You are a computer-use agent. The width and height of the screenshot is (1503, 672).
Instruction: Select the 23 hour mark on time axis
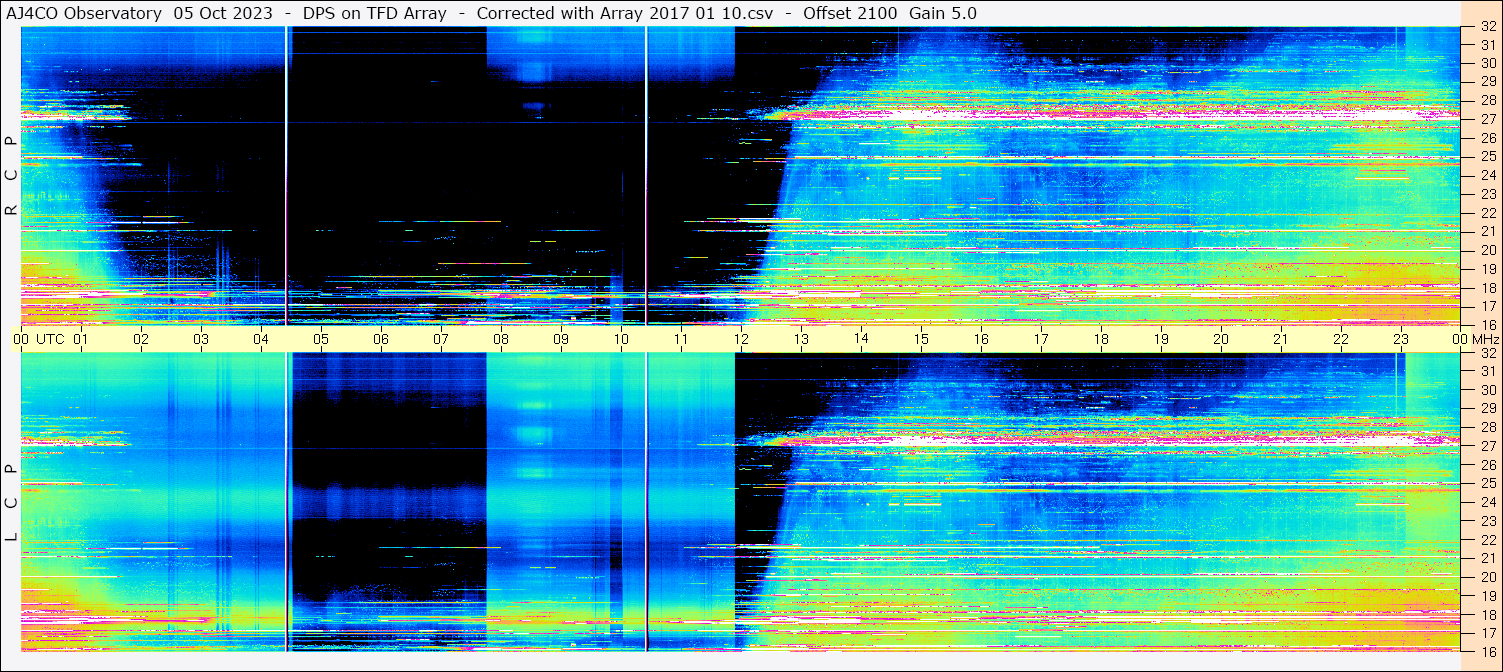[1401, 339]
